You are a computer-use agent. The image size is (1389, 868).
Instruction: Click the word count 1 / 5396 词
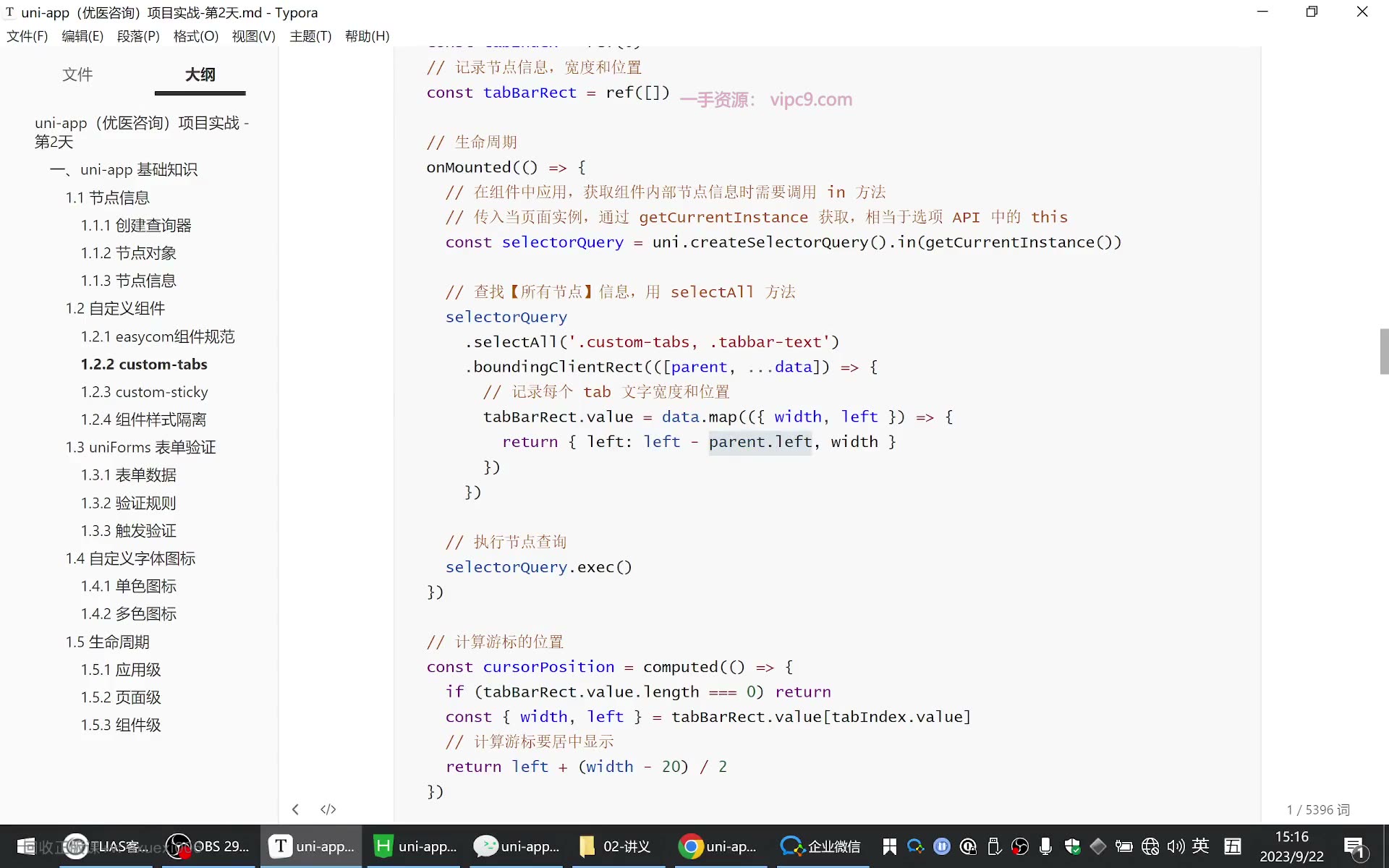click(x=1318, y=809)
